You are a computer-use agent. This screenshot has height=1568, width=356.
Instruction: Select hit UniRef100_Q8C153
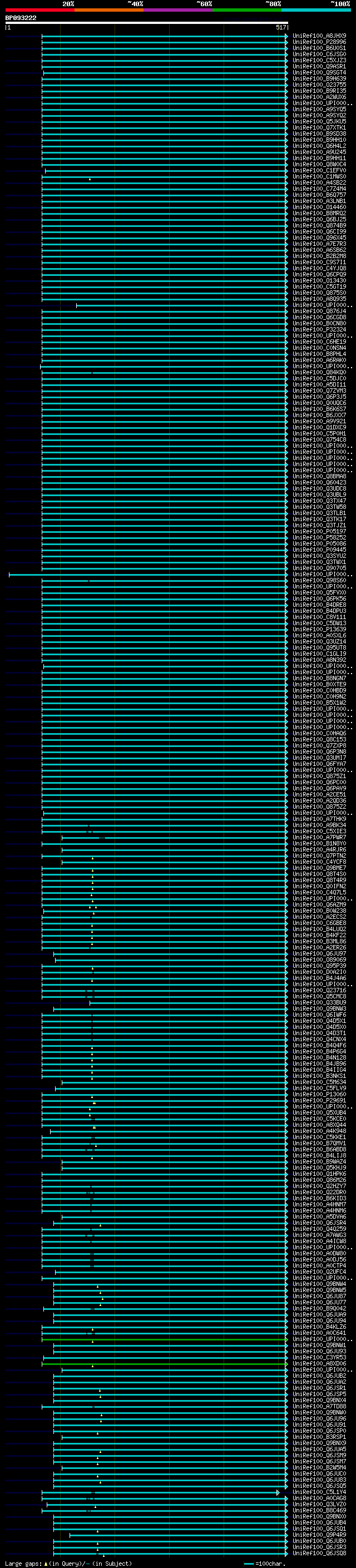coord(319,740)
